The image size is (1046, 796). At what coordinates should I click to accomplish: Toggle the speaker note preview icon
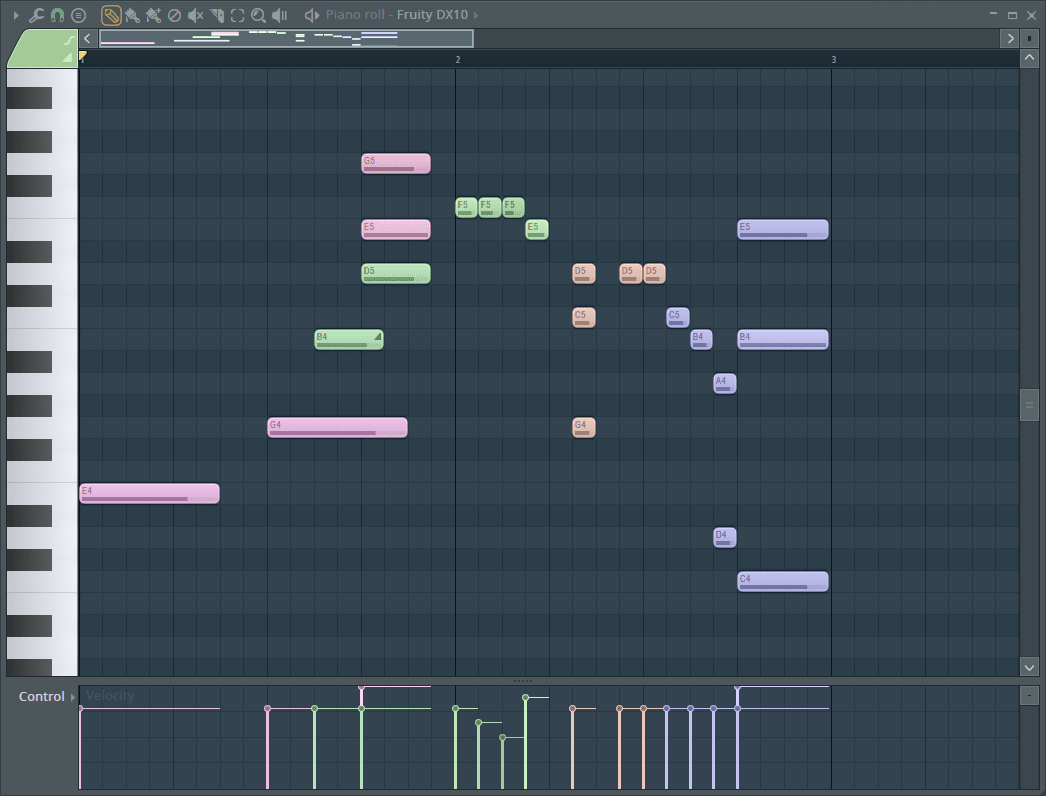pos(312,15)
